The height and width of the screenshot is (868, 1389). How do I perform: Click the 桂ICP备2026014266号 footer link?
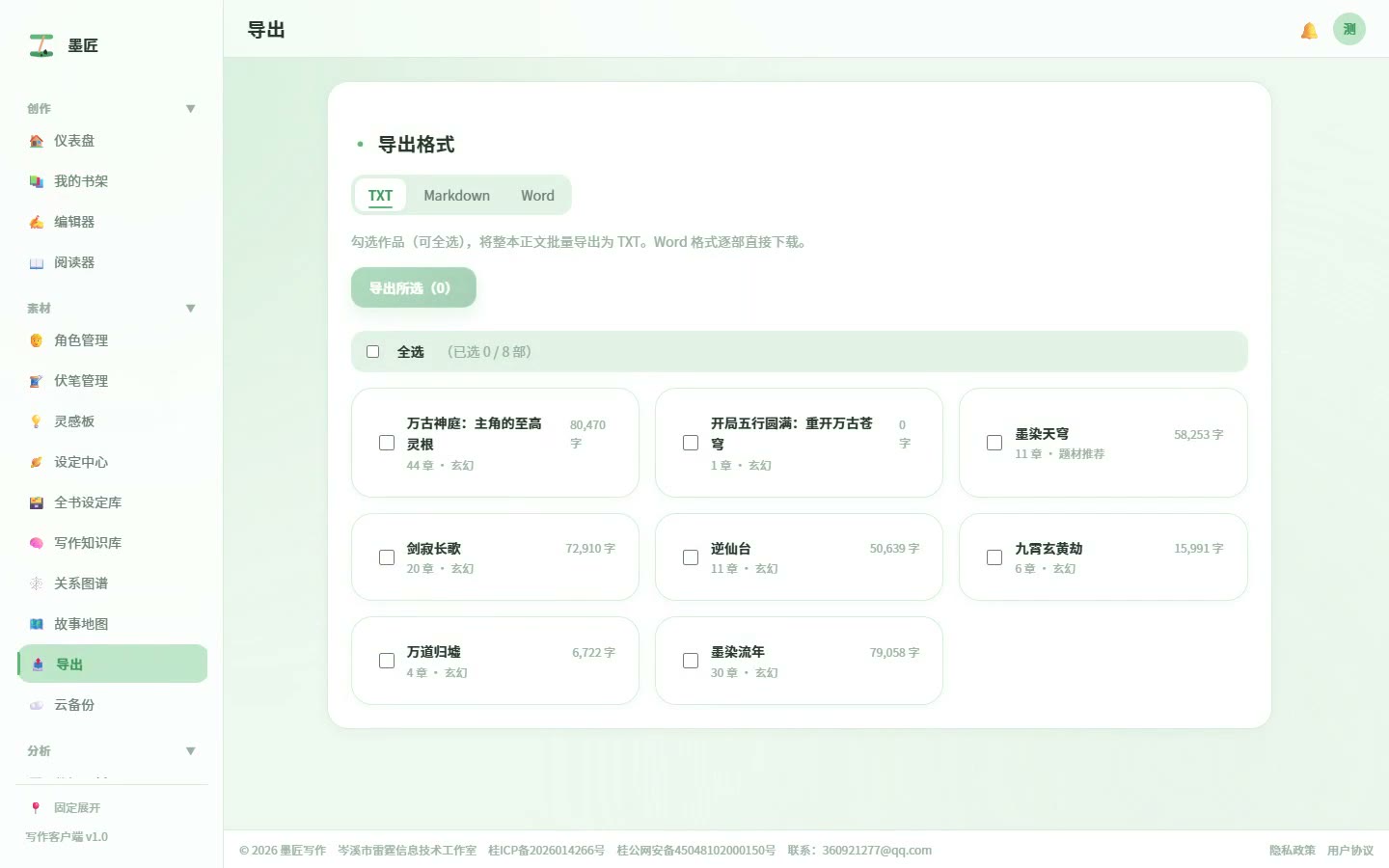pos(546,851)
